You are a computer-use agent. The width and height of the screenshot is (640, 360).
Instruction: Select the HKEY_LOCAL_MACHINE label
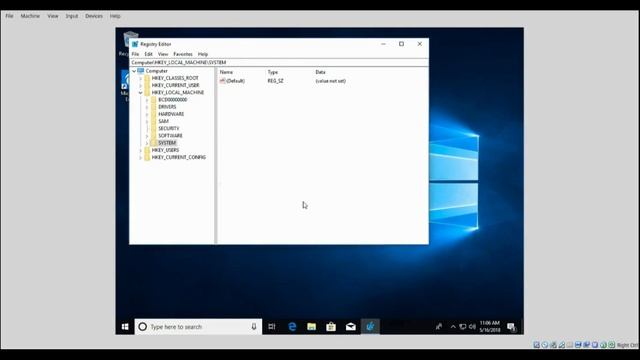178,93
